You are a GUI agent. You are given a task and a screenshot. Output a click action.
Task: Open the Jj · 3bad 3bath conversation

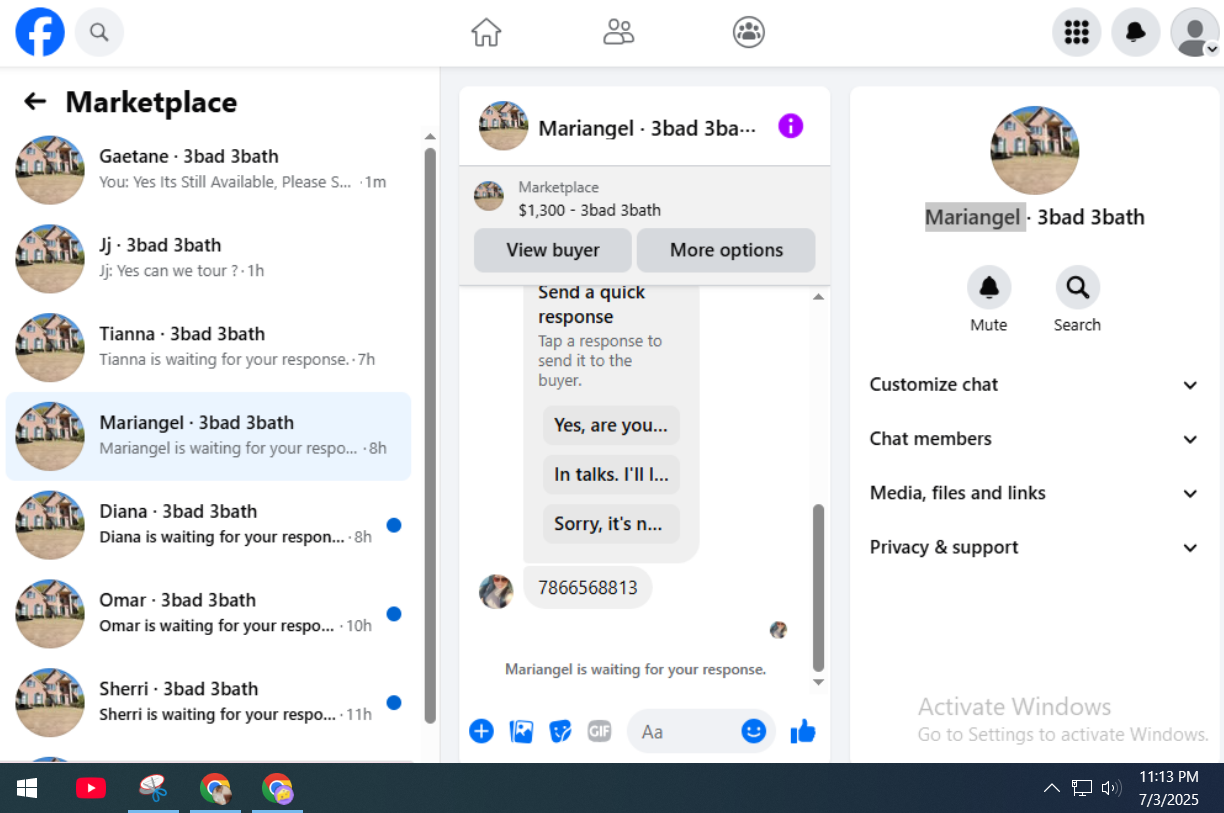pos(209,258)
